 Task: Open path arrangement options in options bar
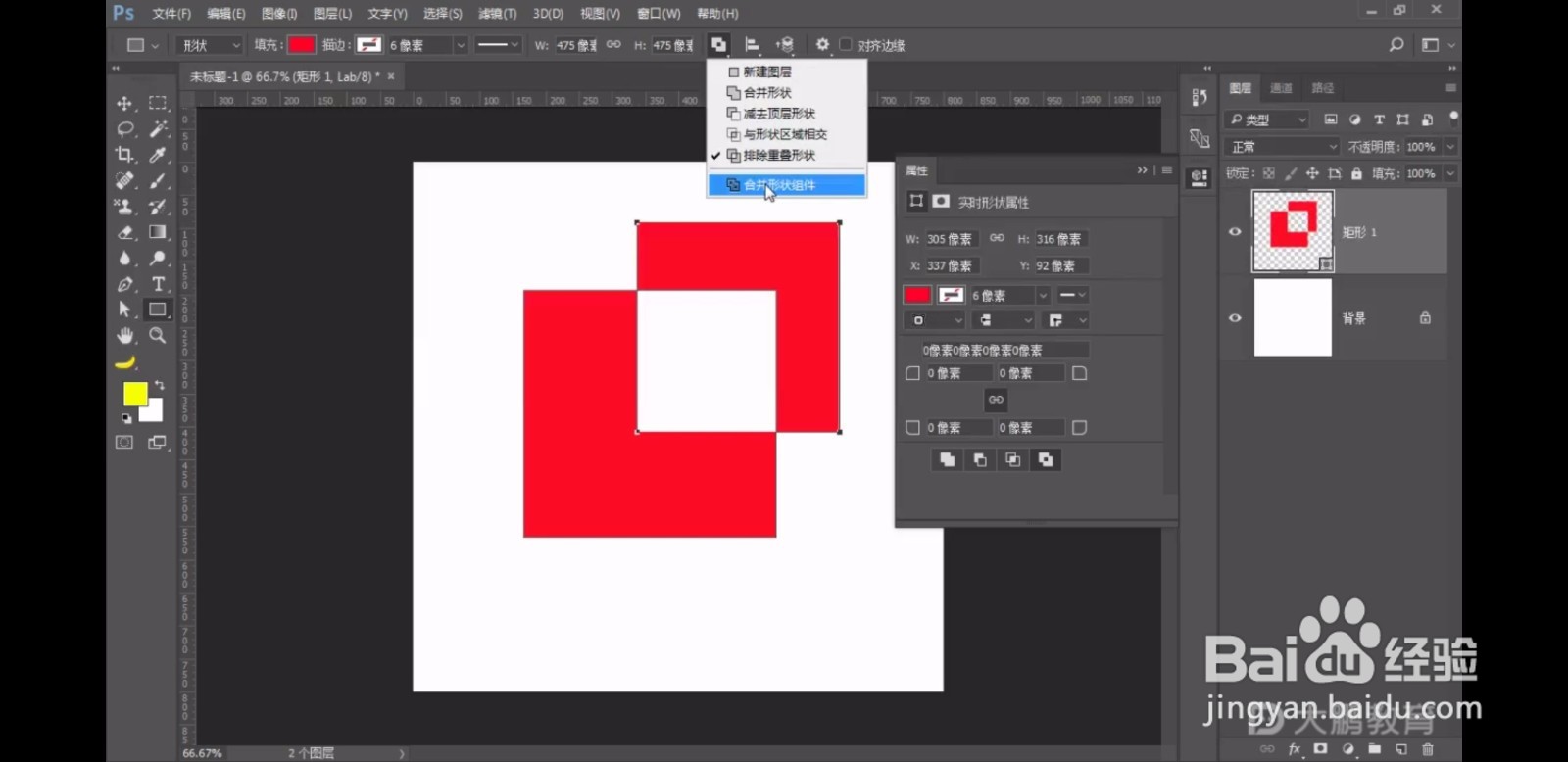coord(785,45)
